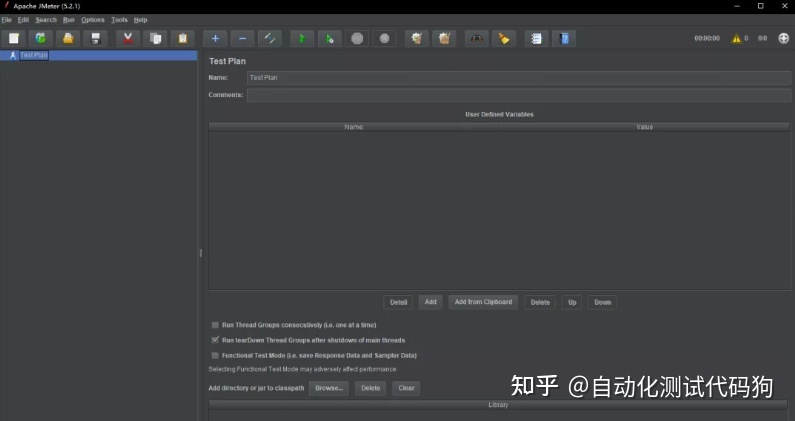This screenshot has width=795, height=421.
Task: Click the Stop test icon
Action: [x=357, y=39]
